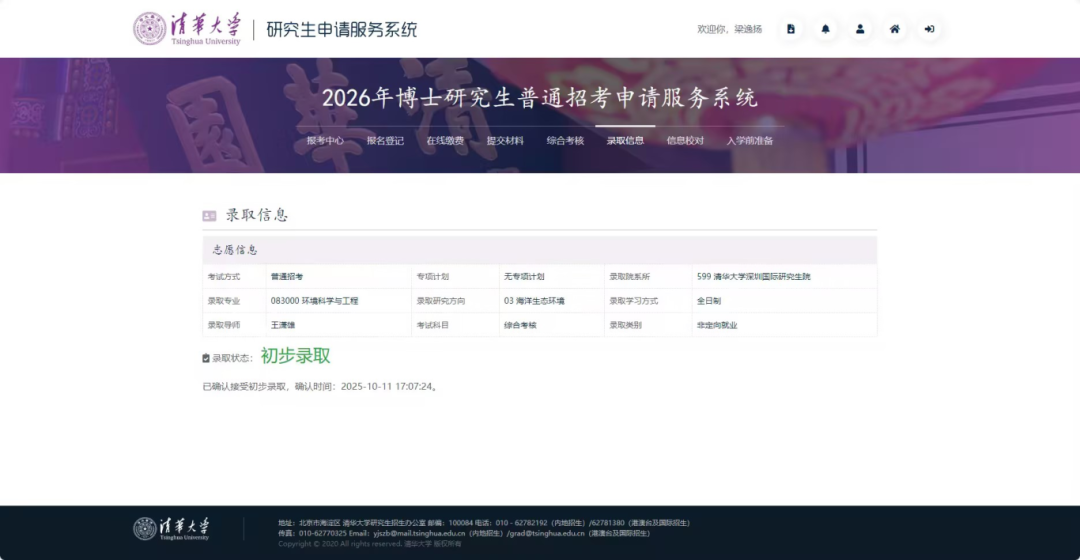
Task: Select the 提交材料 tab
Action: pos(505,141)
